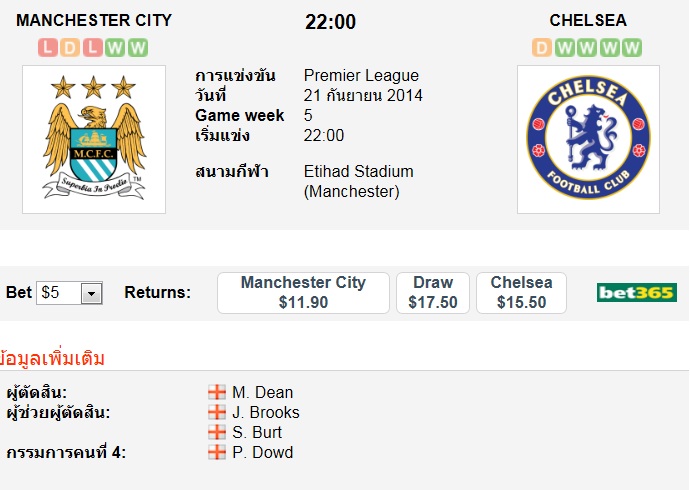Open the bet amount dropdown arrow
This screenshot has height=490, width=690.
click(x=92, y=293)
